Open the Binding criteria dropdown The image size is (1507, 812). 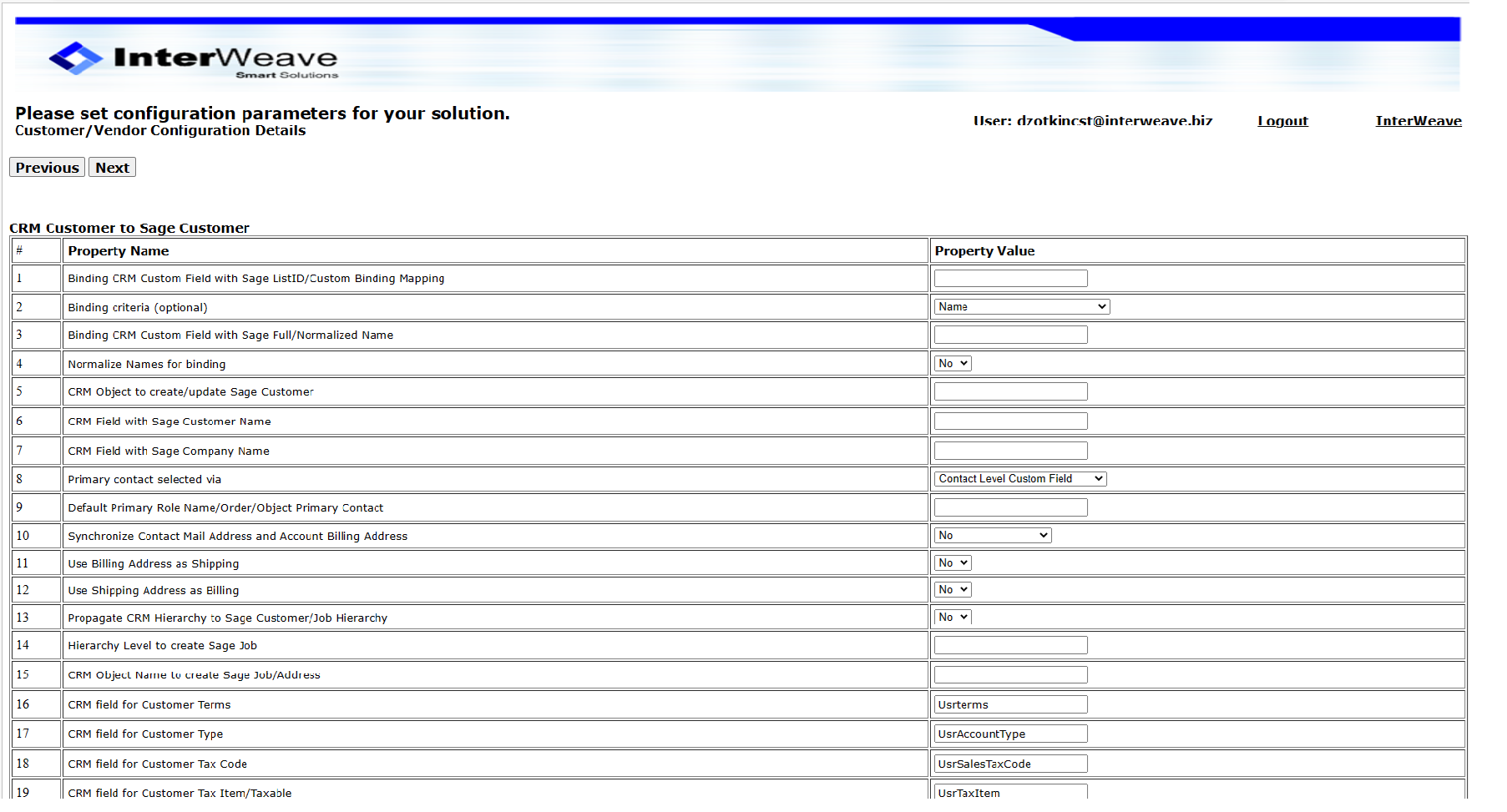1021,305
